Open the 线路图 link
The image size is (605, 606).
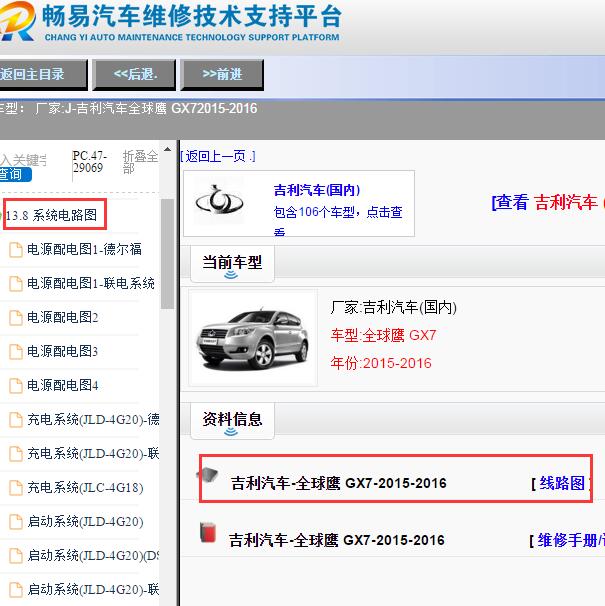pyautogui.click(x=562, y=483)
